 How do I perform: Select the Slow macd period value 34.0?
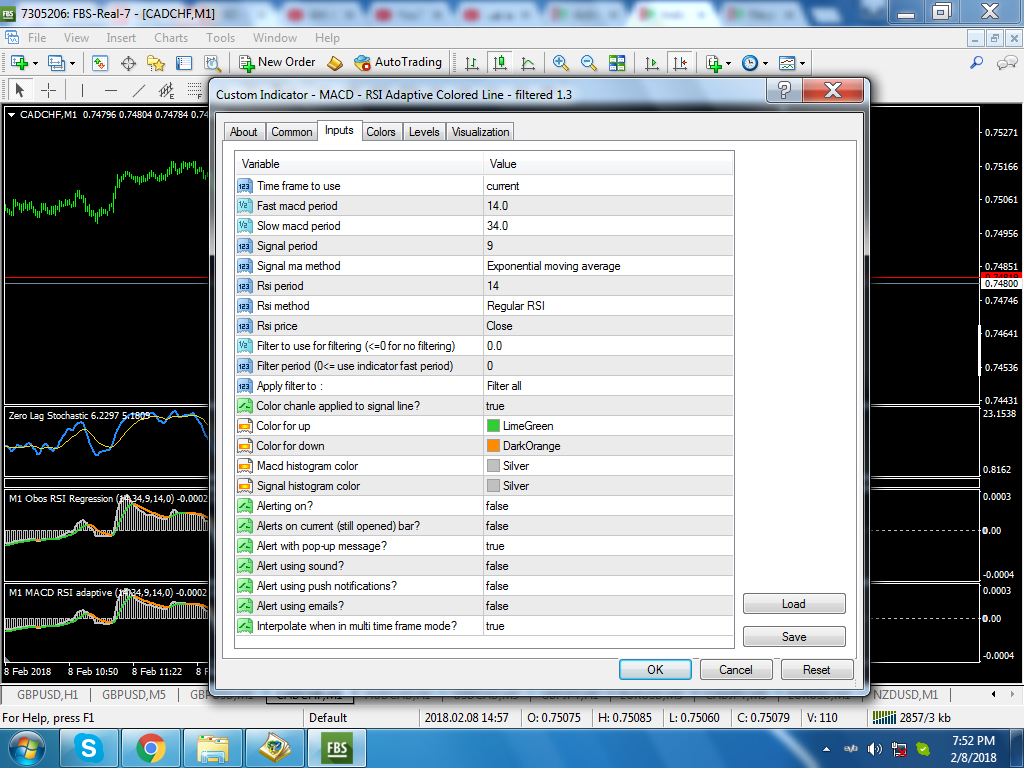[x=608, y=226]
